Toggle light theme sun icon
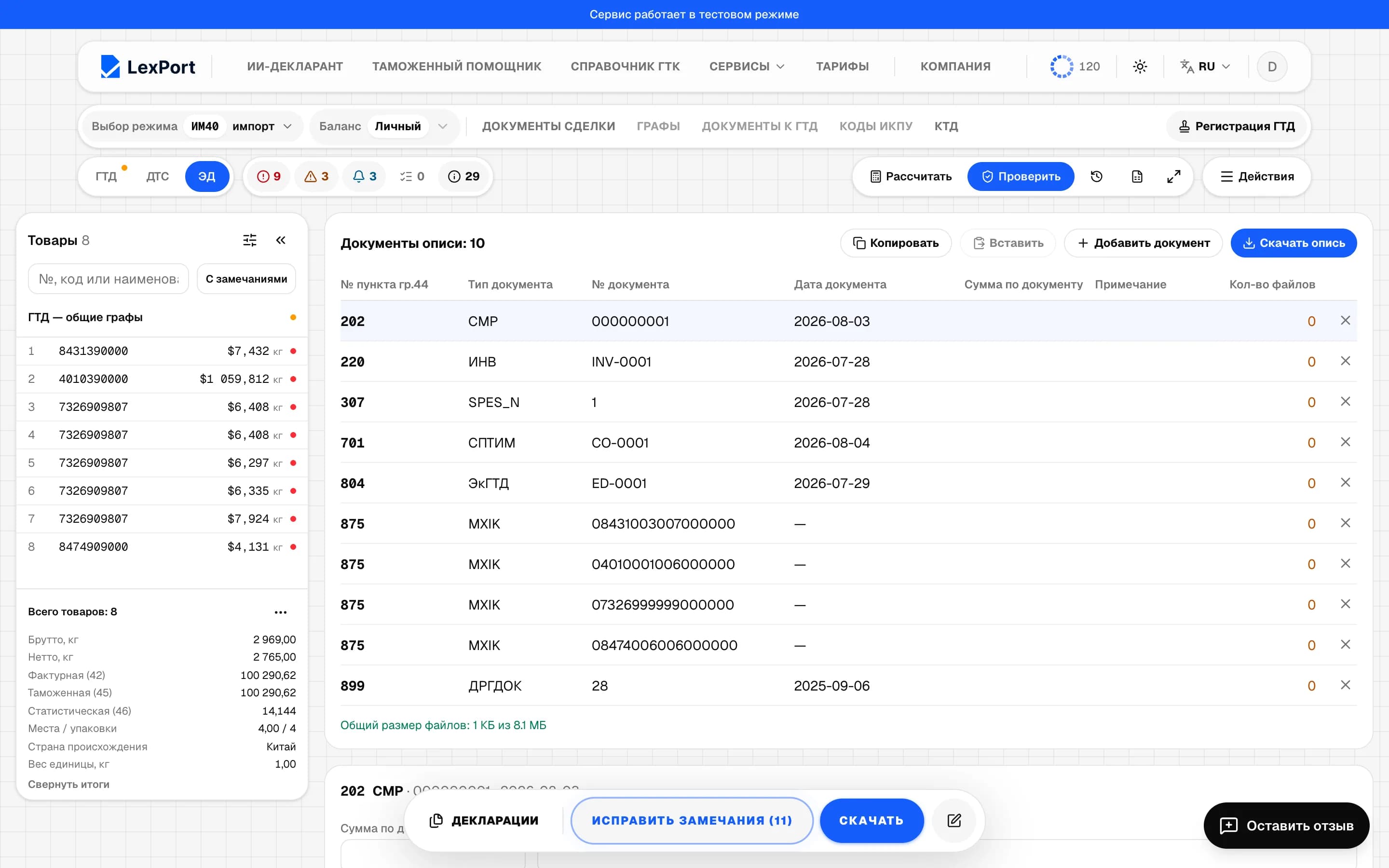This screenshot has width=1389, height=868. tap(1140, 67)
